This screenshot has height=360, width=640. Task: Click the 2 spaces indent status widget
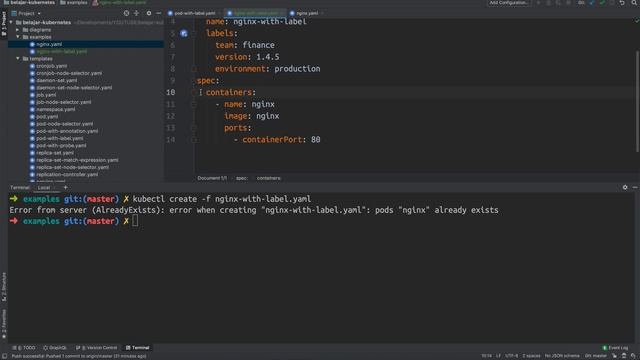[x=531, y=356]
